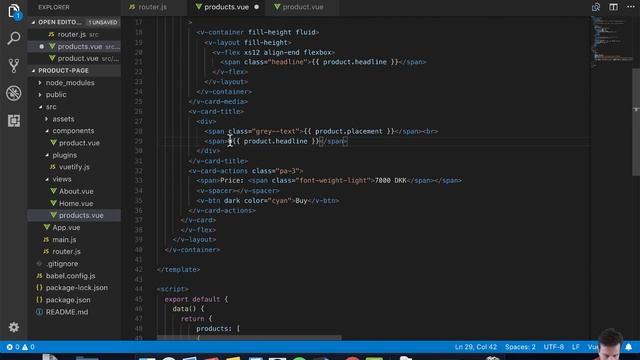This screenshot has width=640, height=360.
Task: Click LF end of line selector
Action: [576, 347]
